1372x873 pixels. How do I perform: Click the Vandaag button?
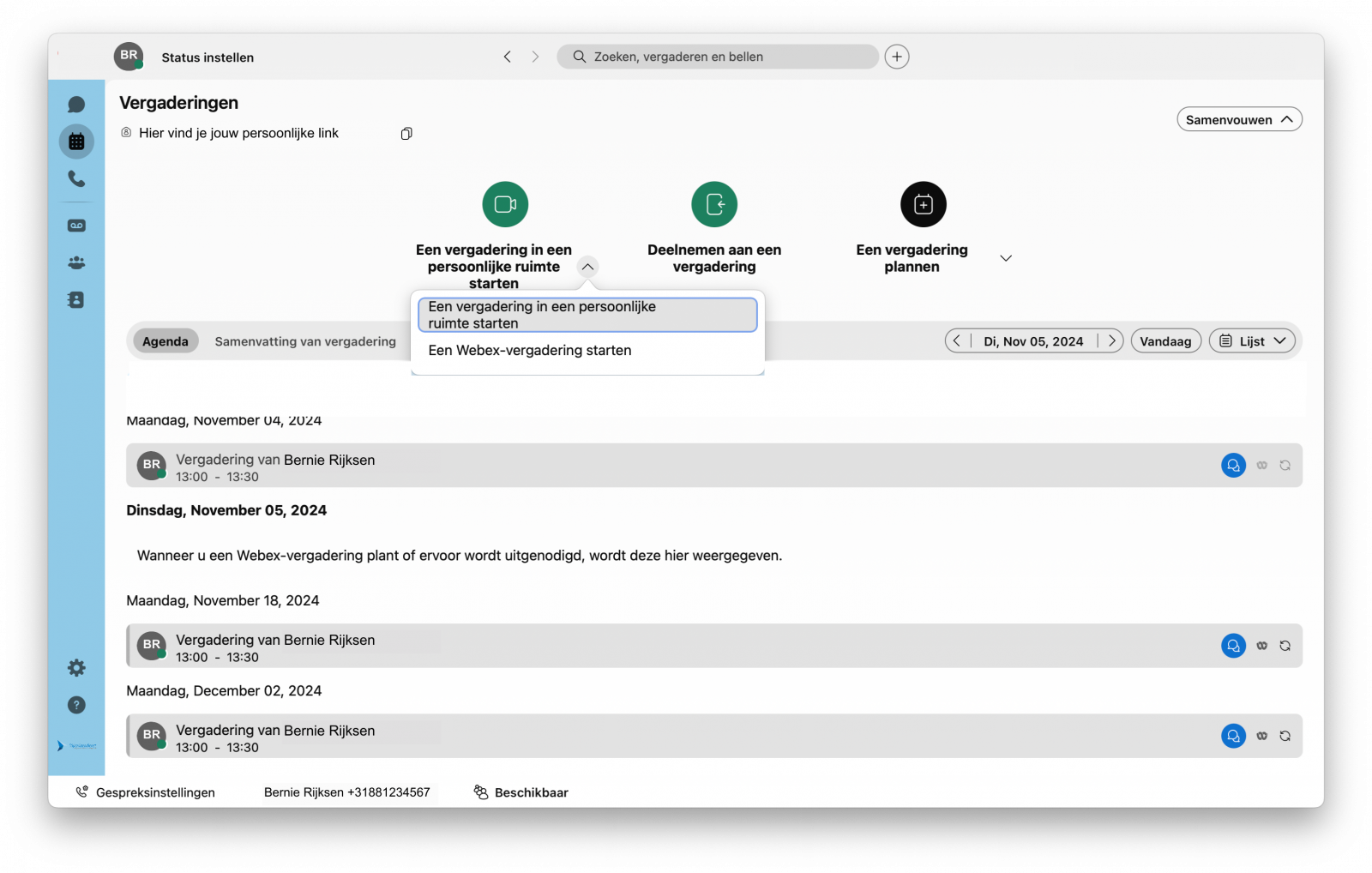pyautogui.click(x=1166, y=341)
